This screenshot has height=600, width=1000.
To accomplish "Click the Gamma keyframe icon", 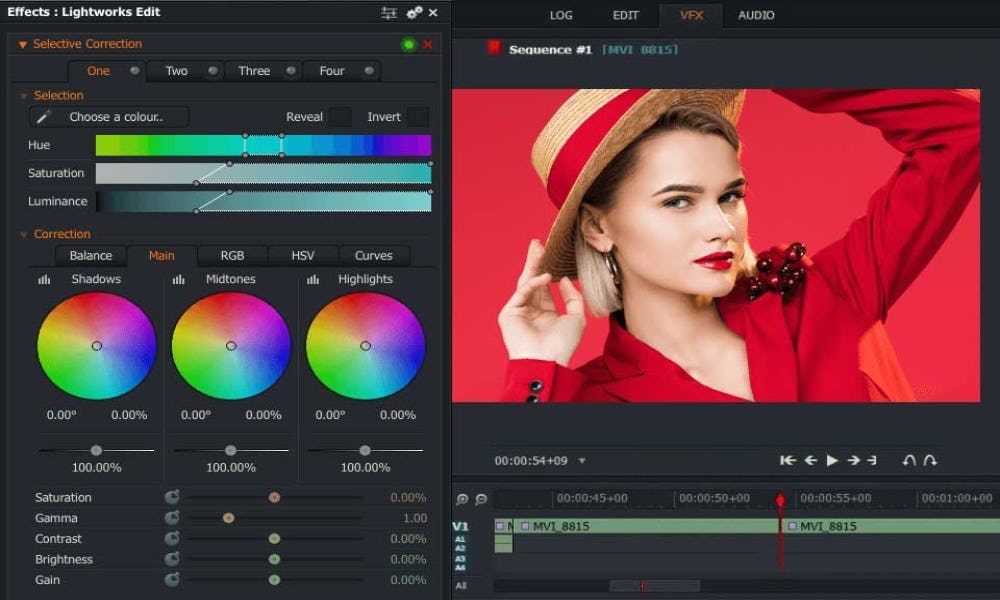I will [172, 518].
